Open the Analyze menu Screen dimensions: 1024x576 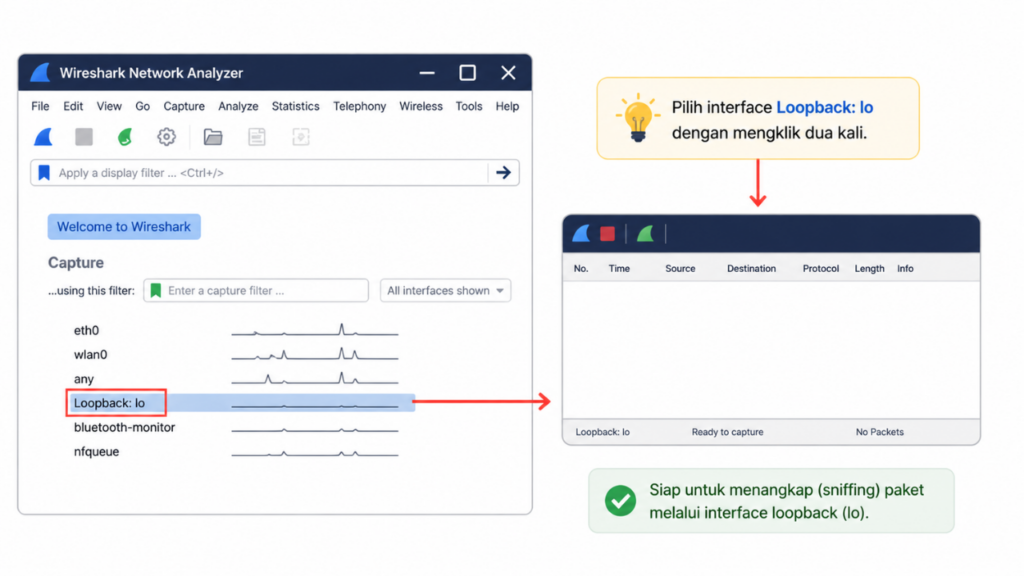pos(238,106)
